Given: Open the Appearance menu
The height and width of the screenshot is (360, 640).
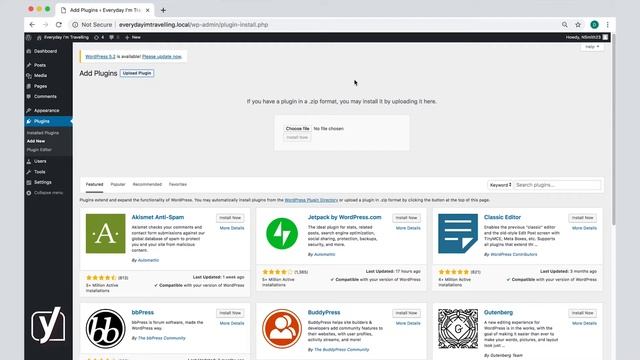Looking at the screenshot, I should tap(48, 111).
